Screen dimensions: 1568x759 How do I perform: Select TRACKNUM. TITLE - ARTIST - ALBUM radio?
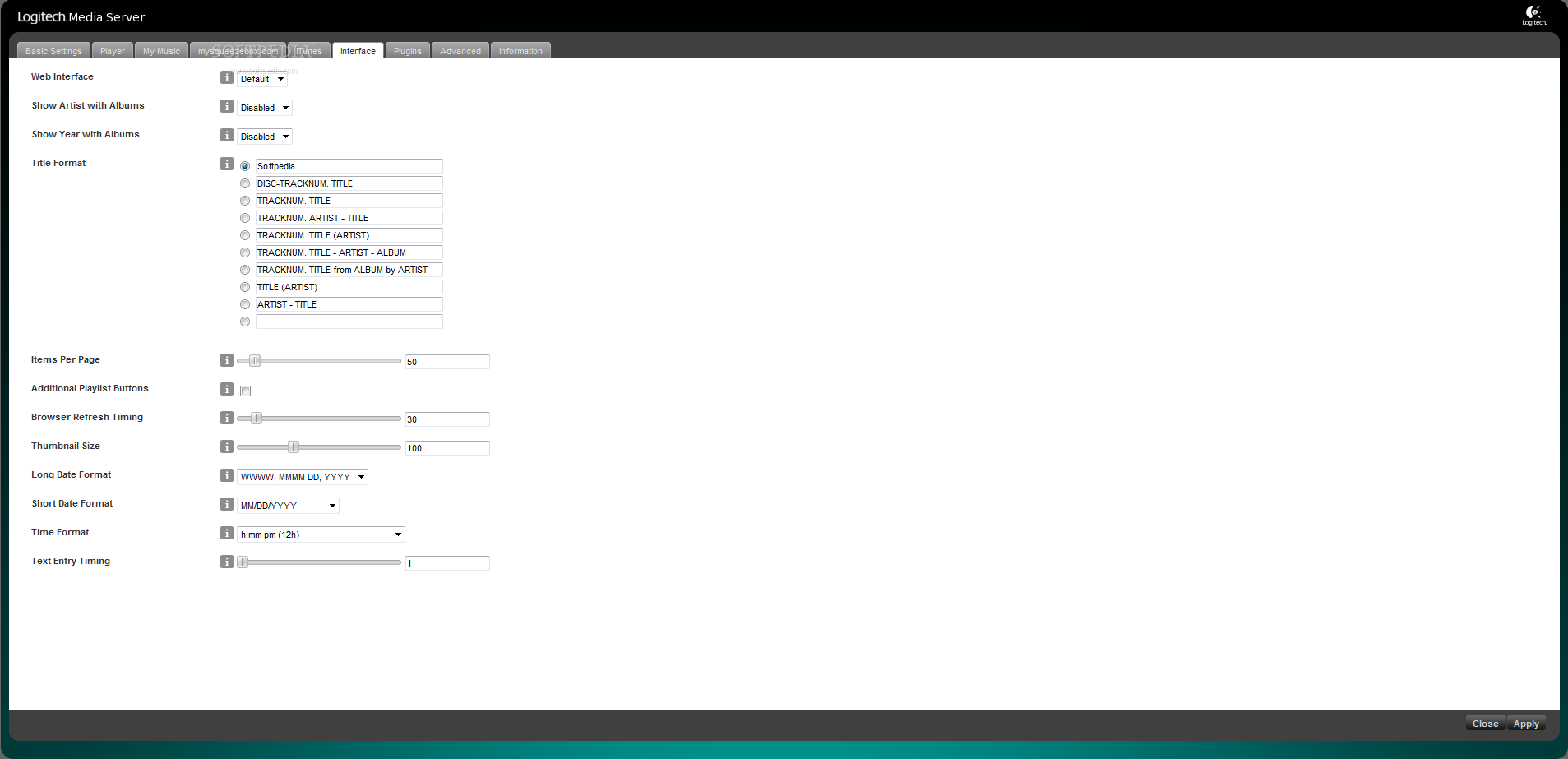coord(245,252)
